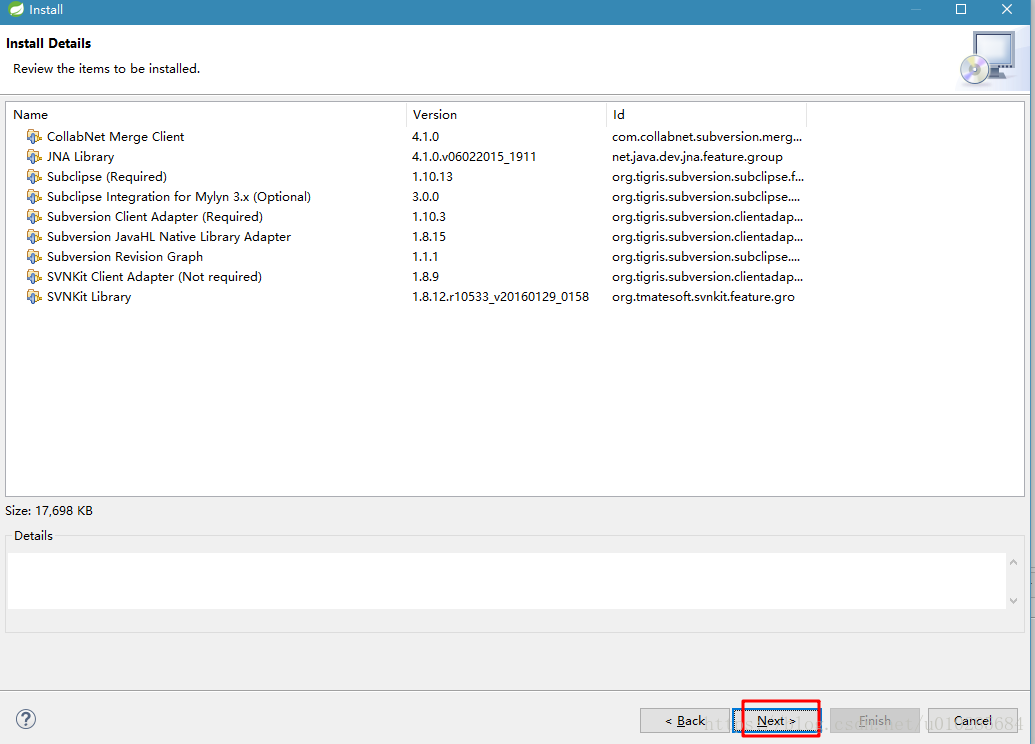1035x744 pixels.
Task: Click the com.collabnet.subversion.merg... id
Action: click(707, 137)
